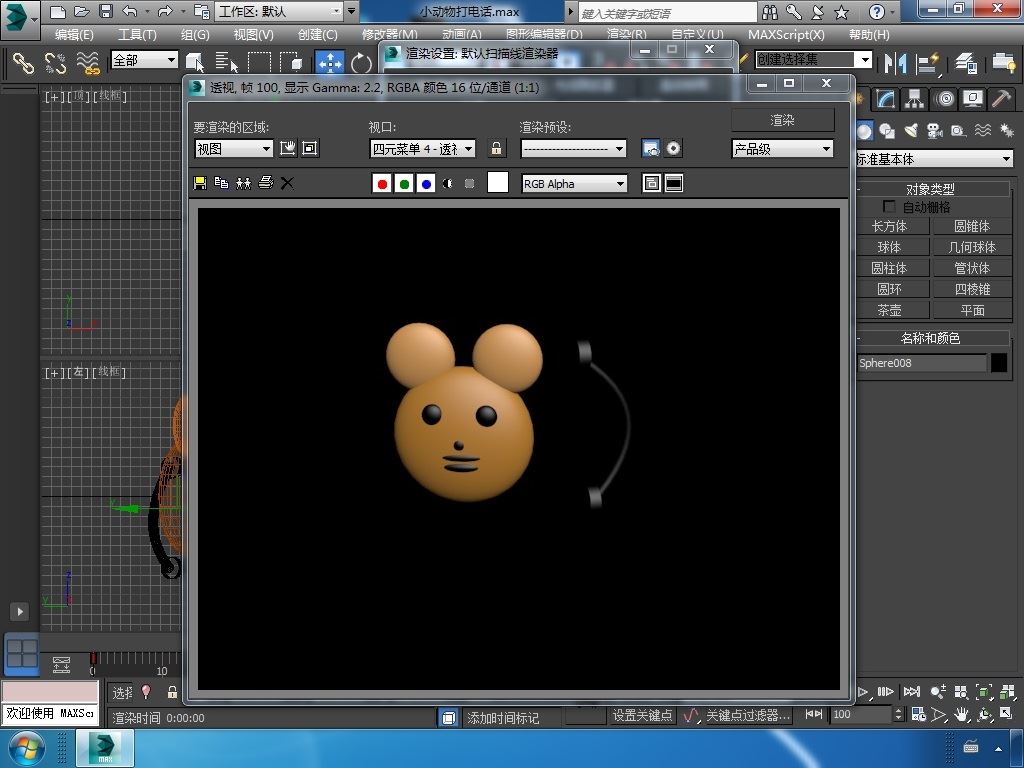
Task: Open the 创建选择集 named selection dropdown
Action: tap(813, 59)
